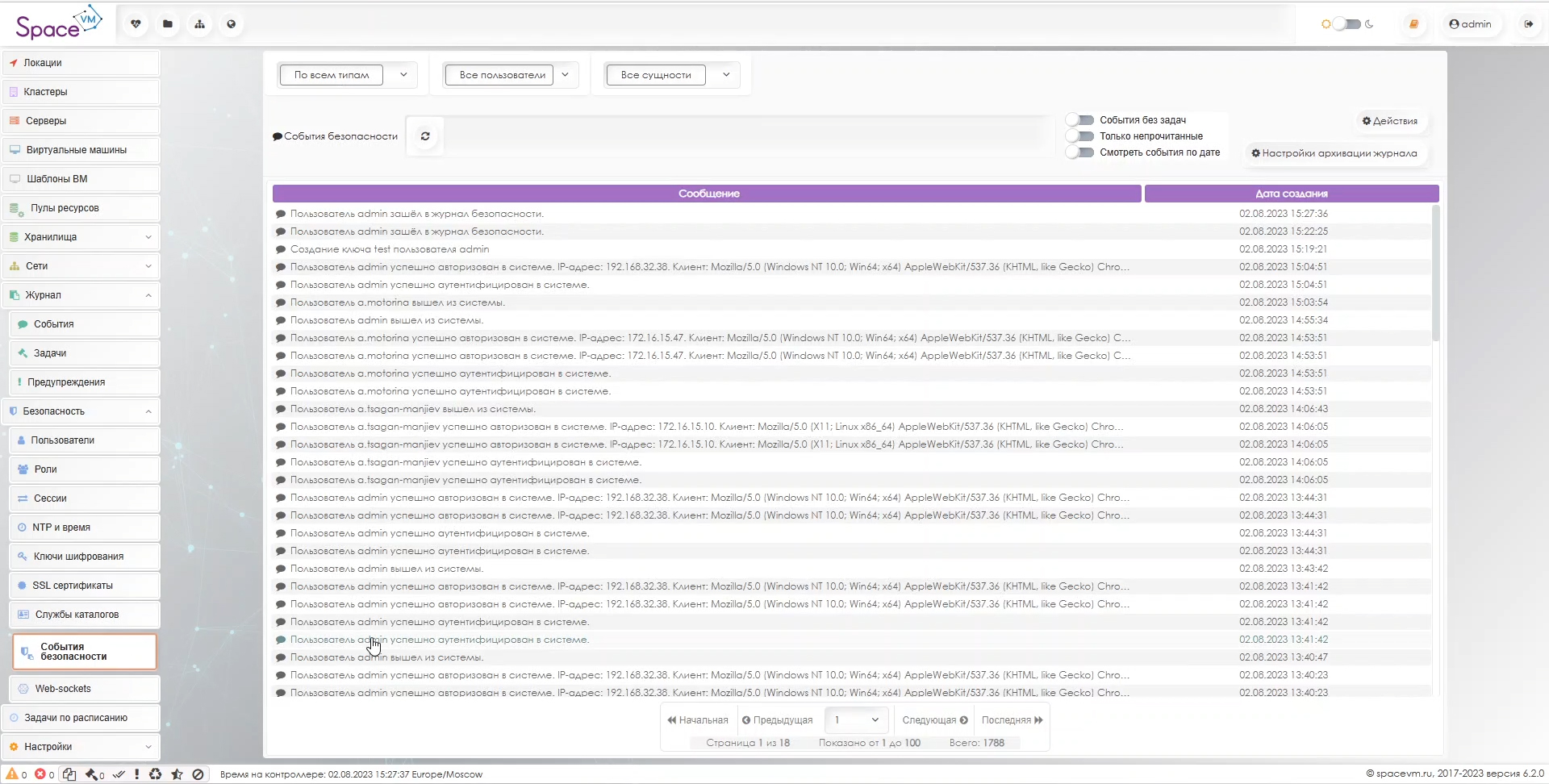Click the exclamation mark icon in status bar
Image resolution: width=1549 pixels, height=784 pixels.
coord(137,774)
